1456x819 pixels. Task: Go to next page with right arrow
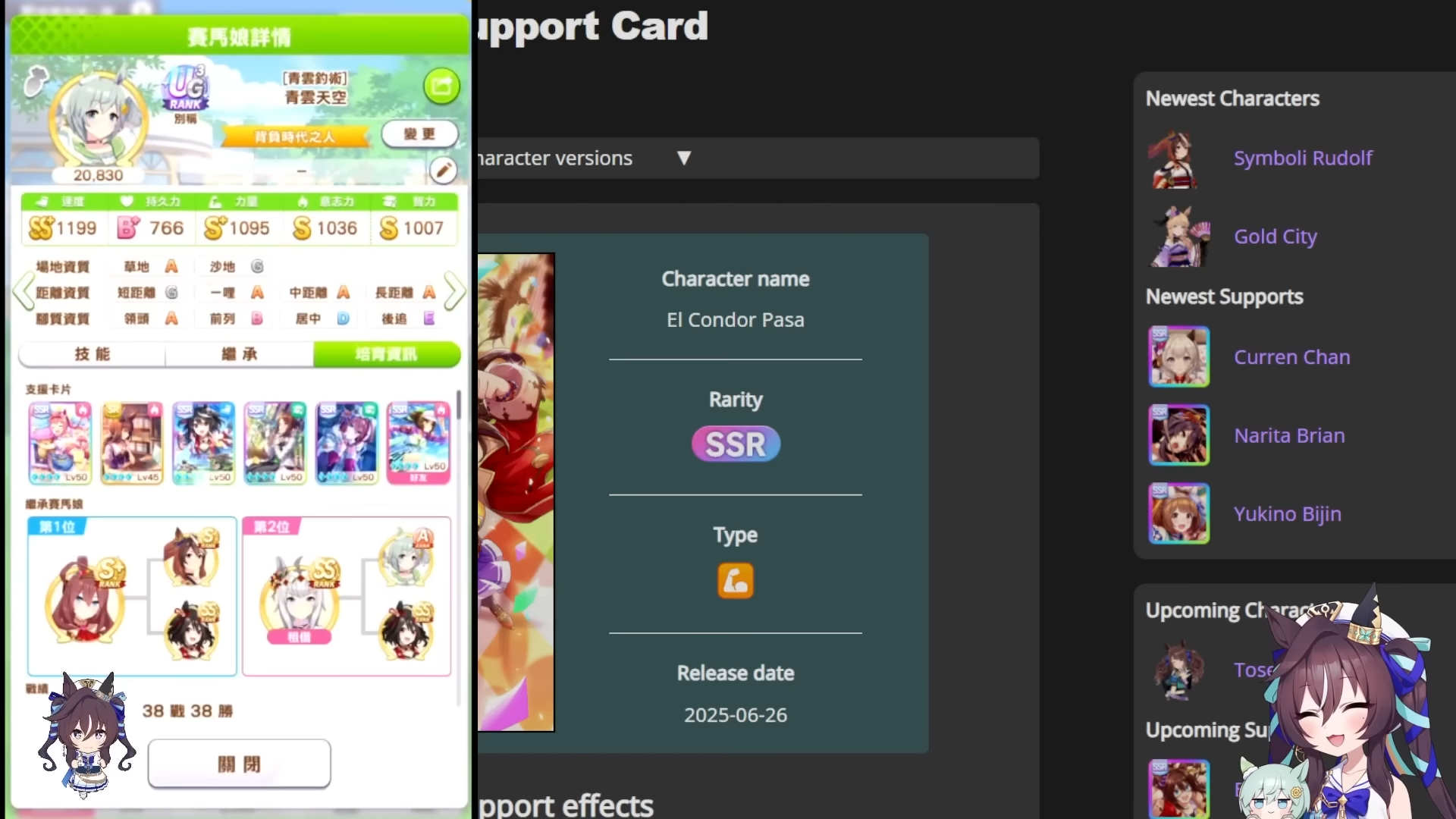coord(454,291)
